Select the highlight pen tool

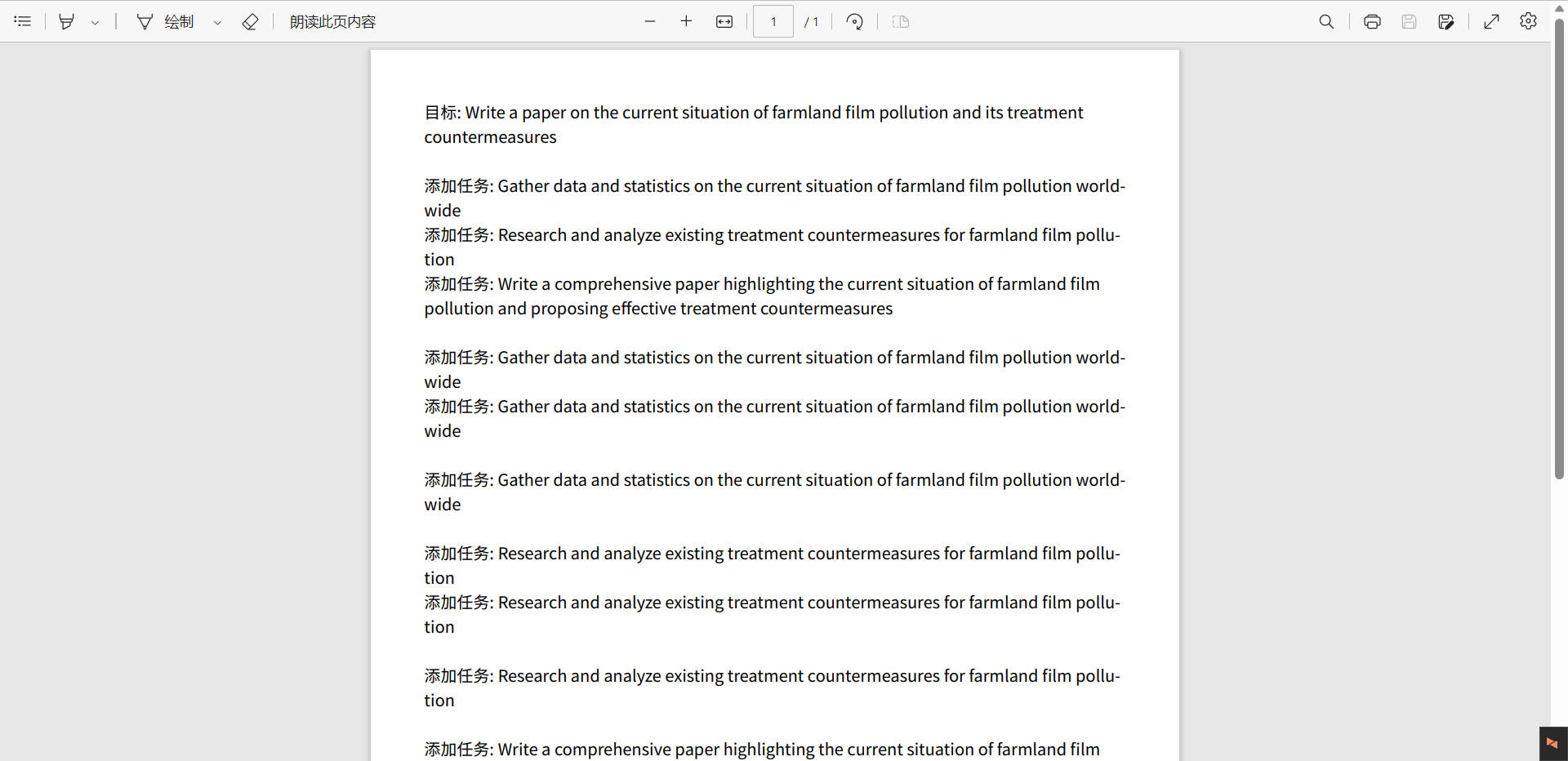(x=67, y=21)
